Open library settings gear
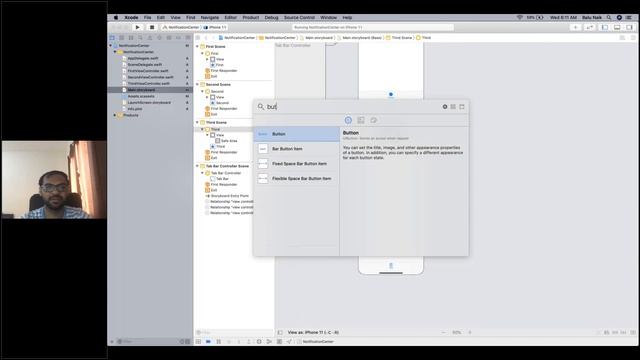The image size is (640, 360). click(x=445, y=107)
